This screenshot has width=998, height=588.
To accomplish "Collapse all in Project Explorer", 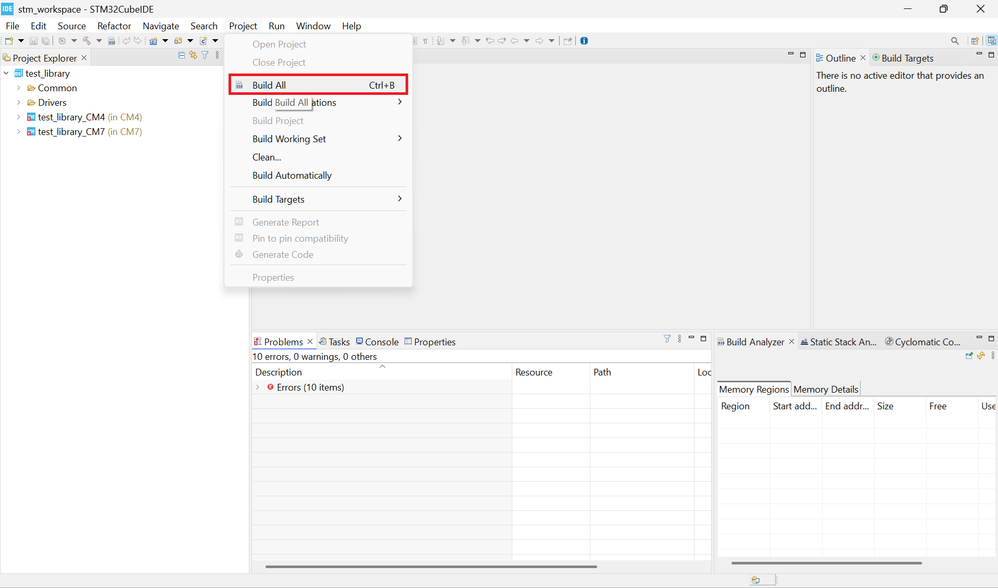I will [181, 55].
